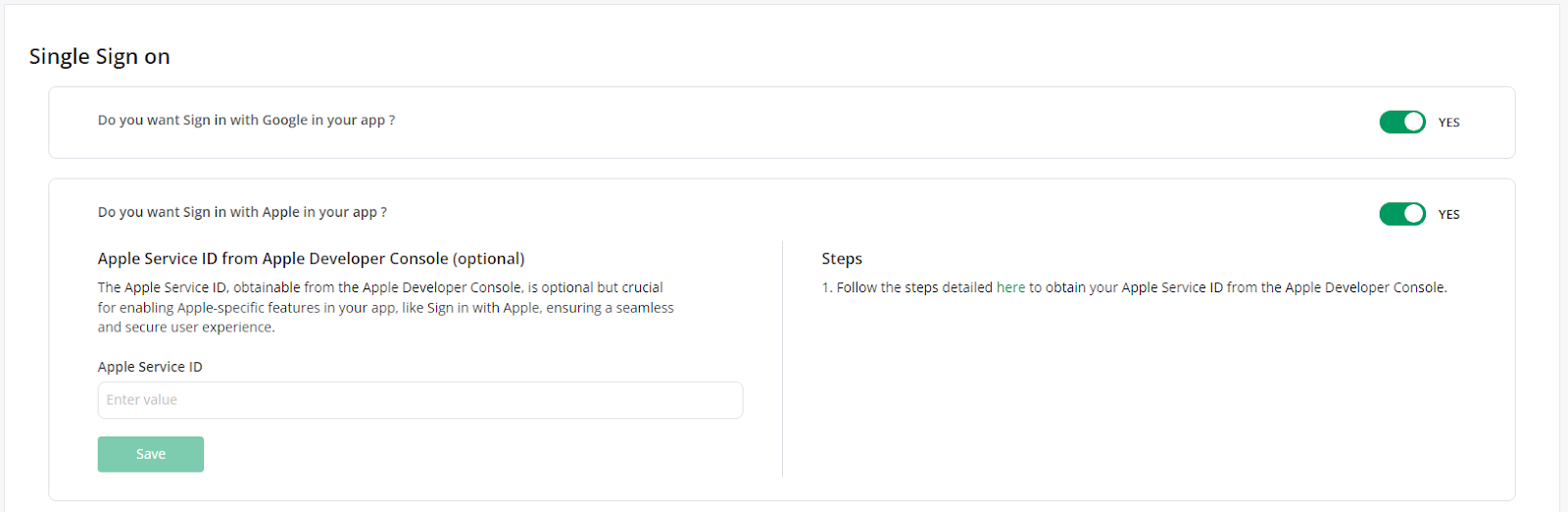
Task: Click the white knob on Apple toggle
Action: click(x=1413, y=214)
